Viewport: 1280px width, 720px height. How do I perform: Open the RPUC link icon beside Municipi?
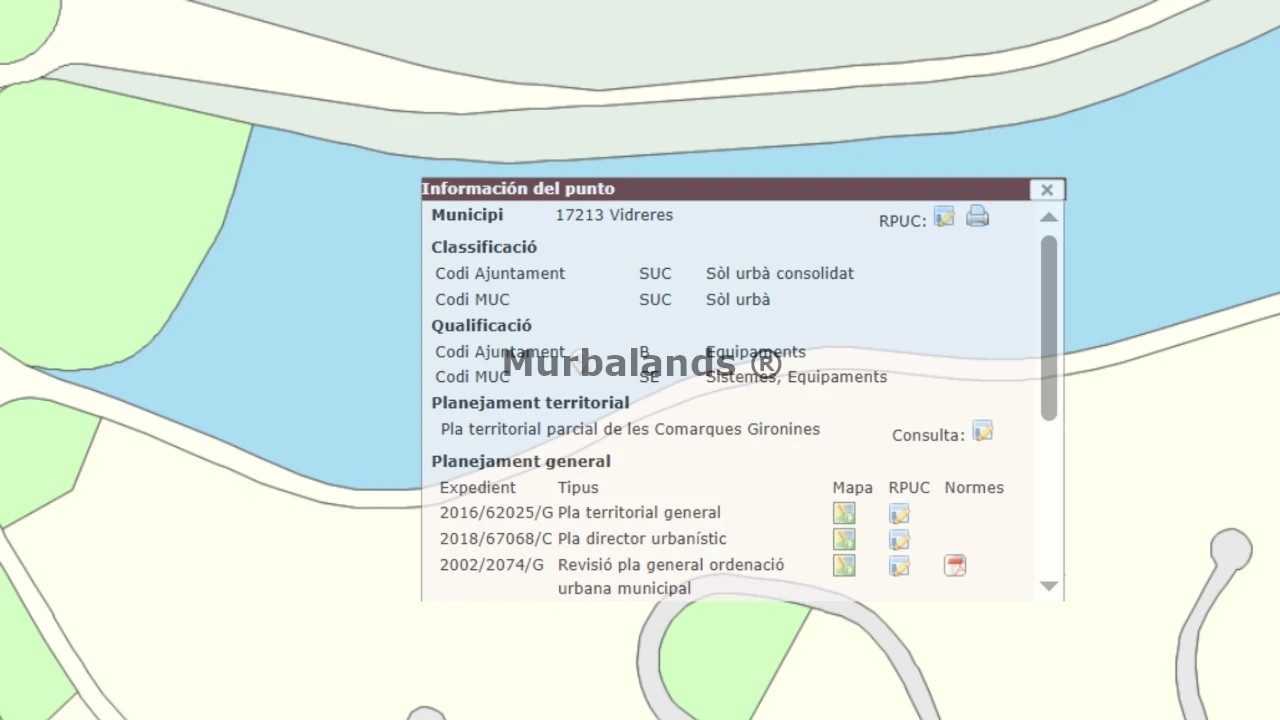[x=944, y=216]
